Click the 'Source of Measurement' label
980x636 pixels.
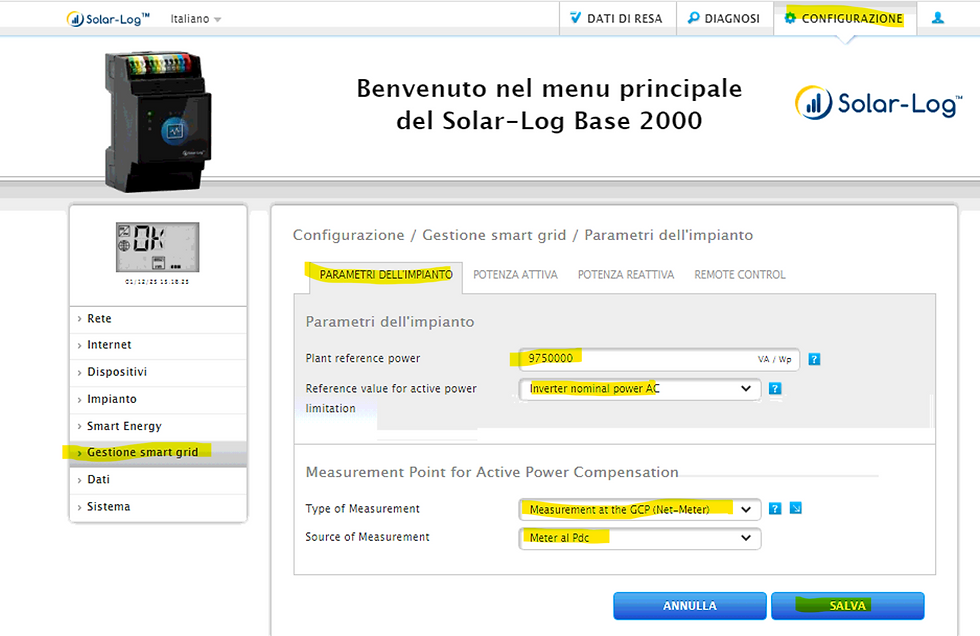point(367,537)
